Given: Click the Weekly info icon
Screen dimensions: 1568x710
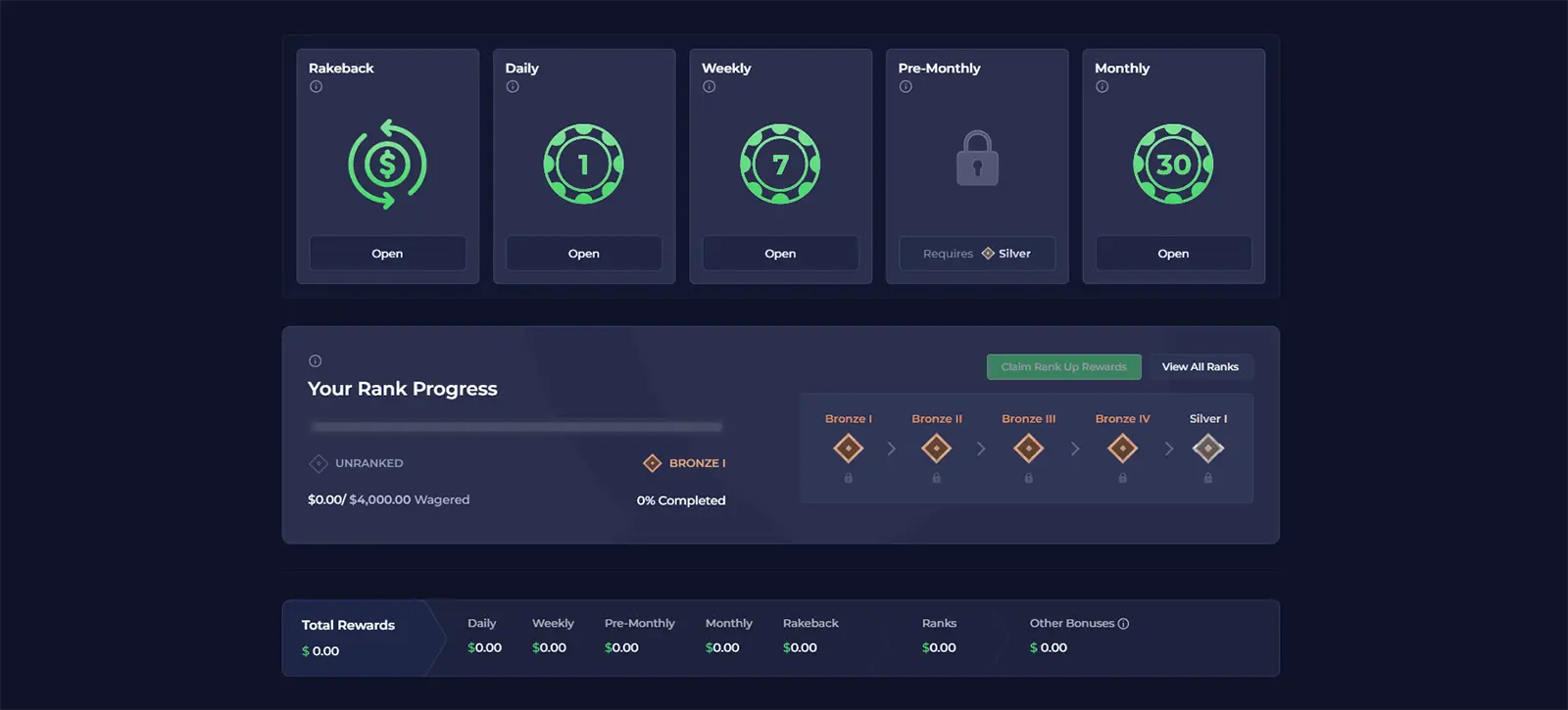Looking at the screenshot, I should pyautogui.click(x=709, y=86).
